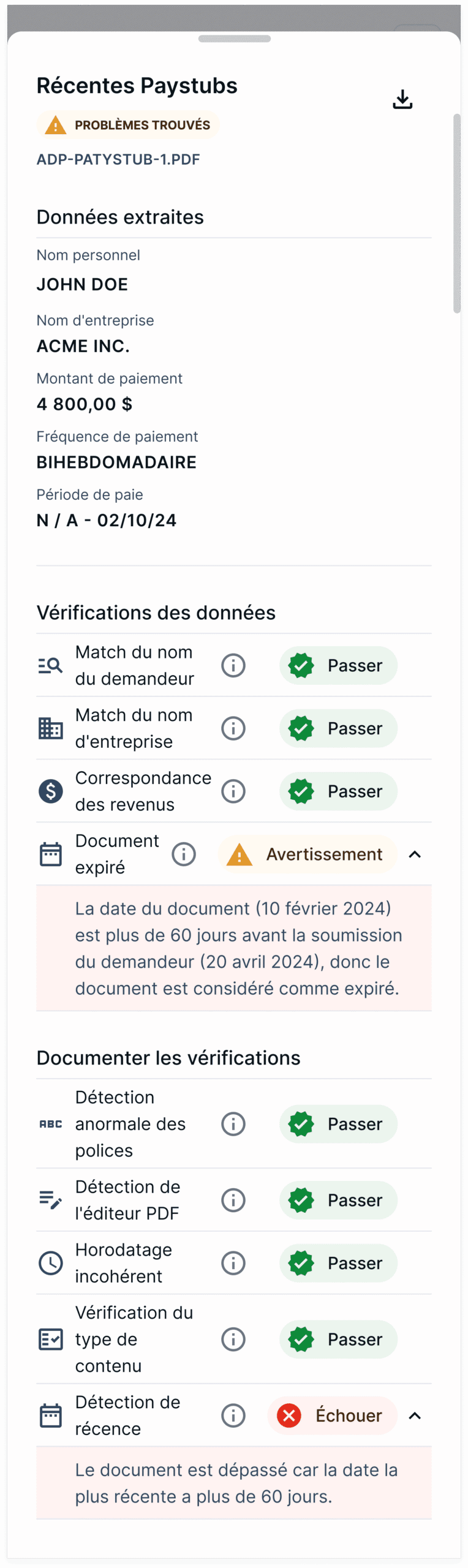Show info for Correspondance des revenus

[x=233, y=791]
